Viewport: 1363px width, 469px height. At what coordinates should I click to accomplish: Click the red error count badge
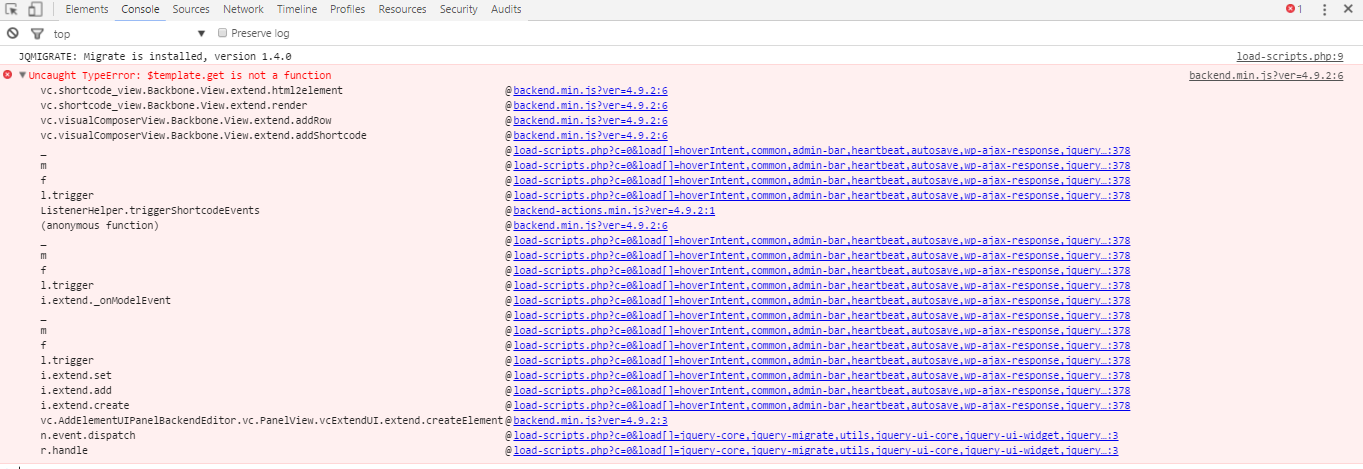click(x=1295, y=9)
